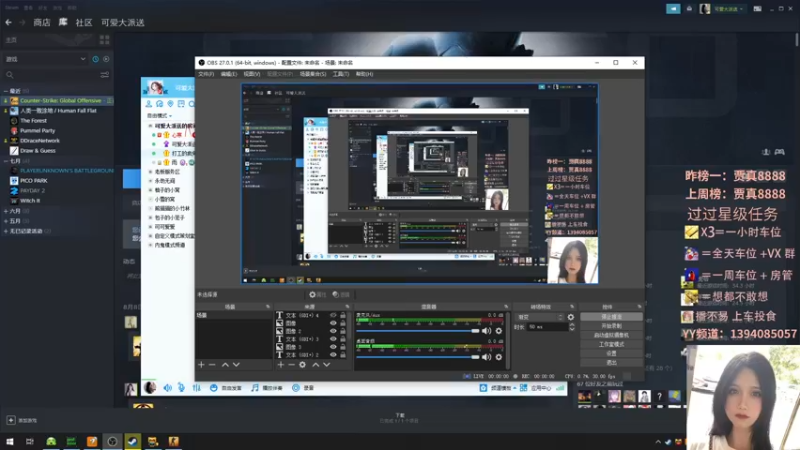Increase transition duration with stepper arrow
Screen dimensions: 800x450
[572, 325]
